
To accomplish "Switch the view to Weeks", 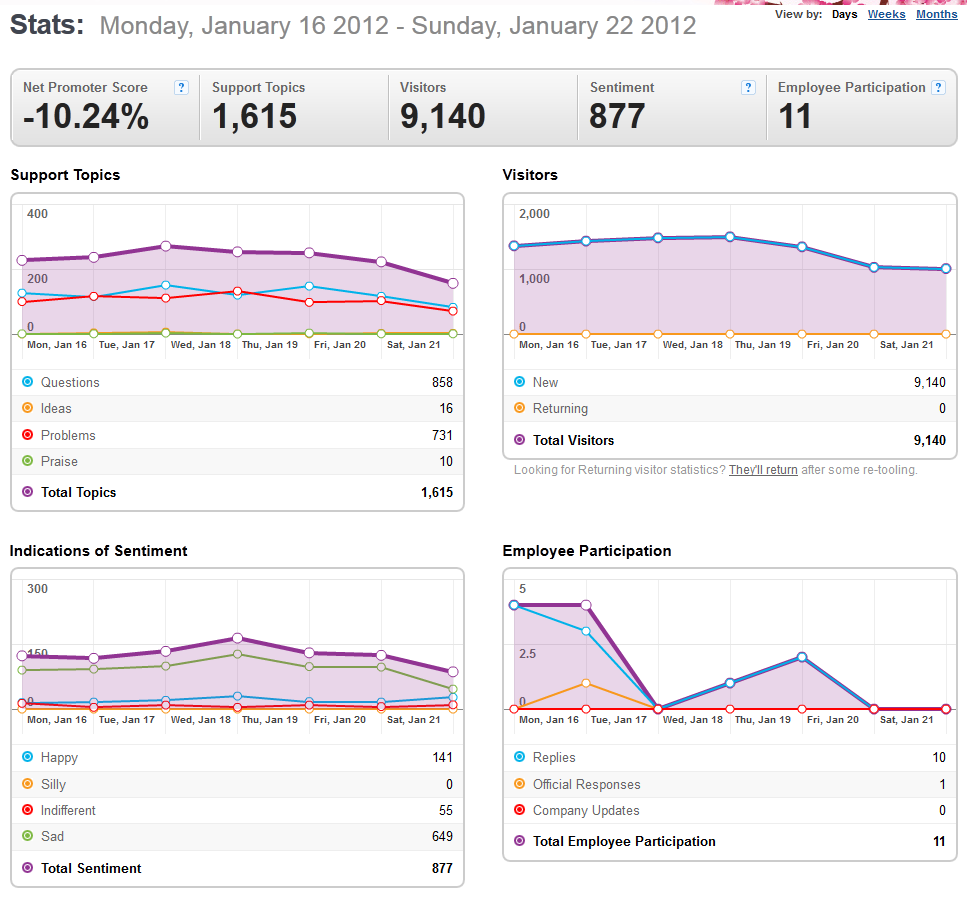I will (x=886, y=15).
